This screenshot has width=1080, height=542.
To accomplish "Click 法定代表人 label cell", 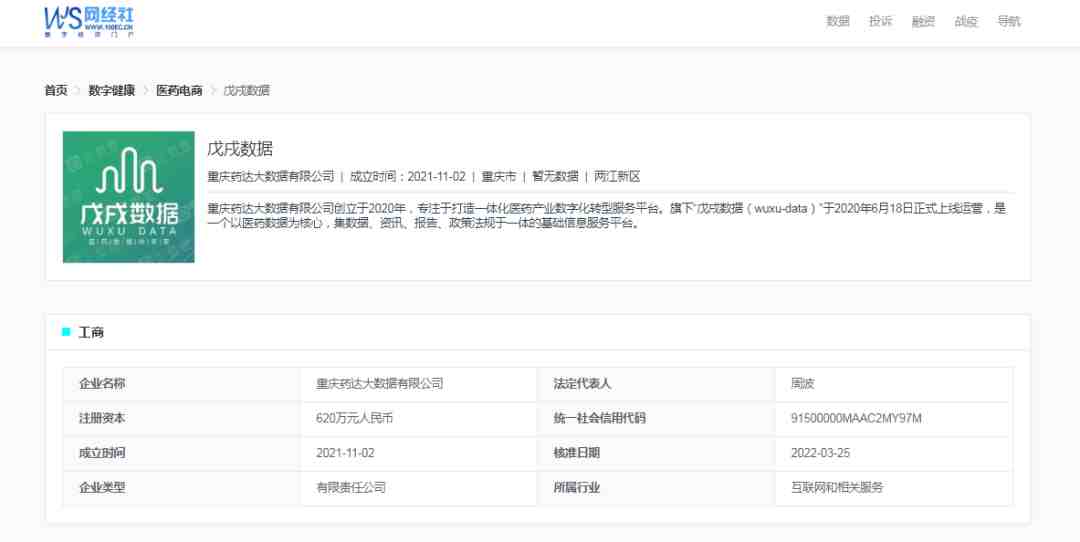I will (656, 384).
